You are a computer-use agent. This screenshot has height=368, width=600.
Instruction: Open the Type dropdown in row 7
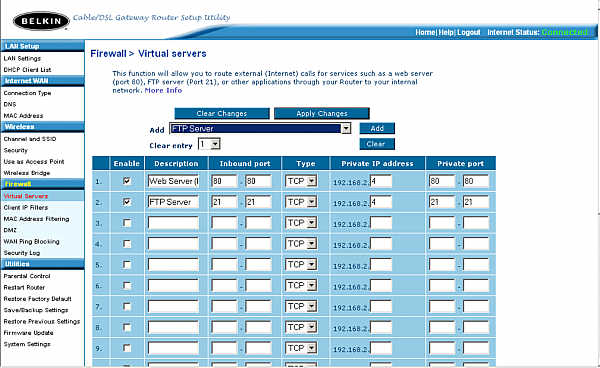pyautogui.click(x=301, y=306)
